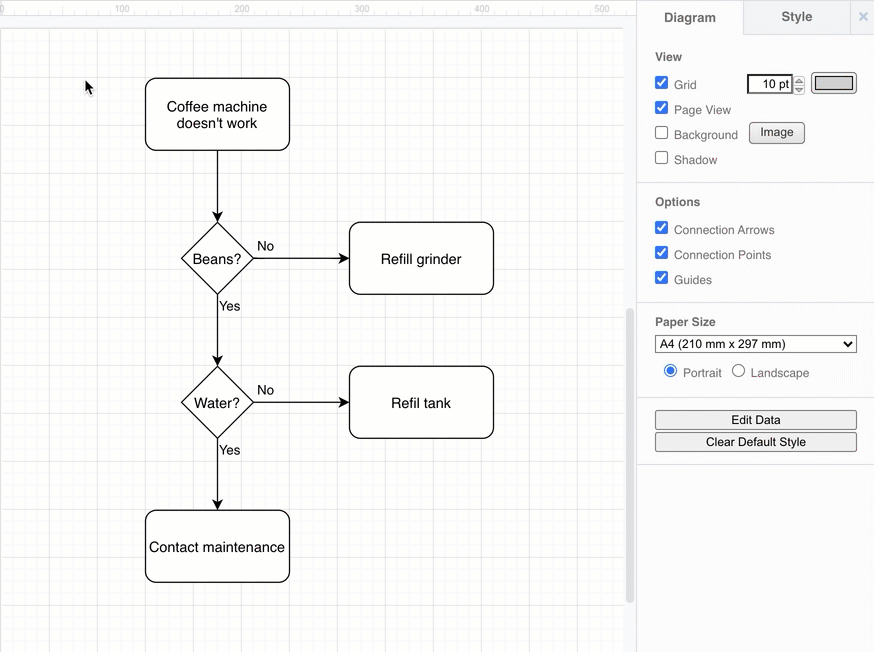
Task: Toggle the Guides option
Action: (661, 279)
